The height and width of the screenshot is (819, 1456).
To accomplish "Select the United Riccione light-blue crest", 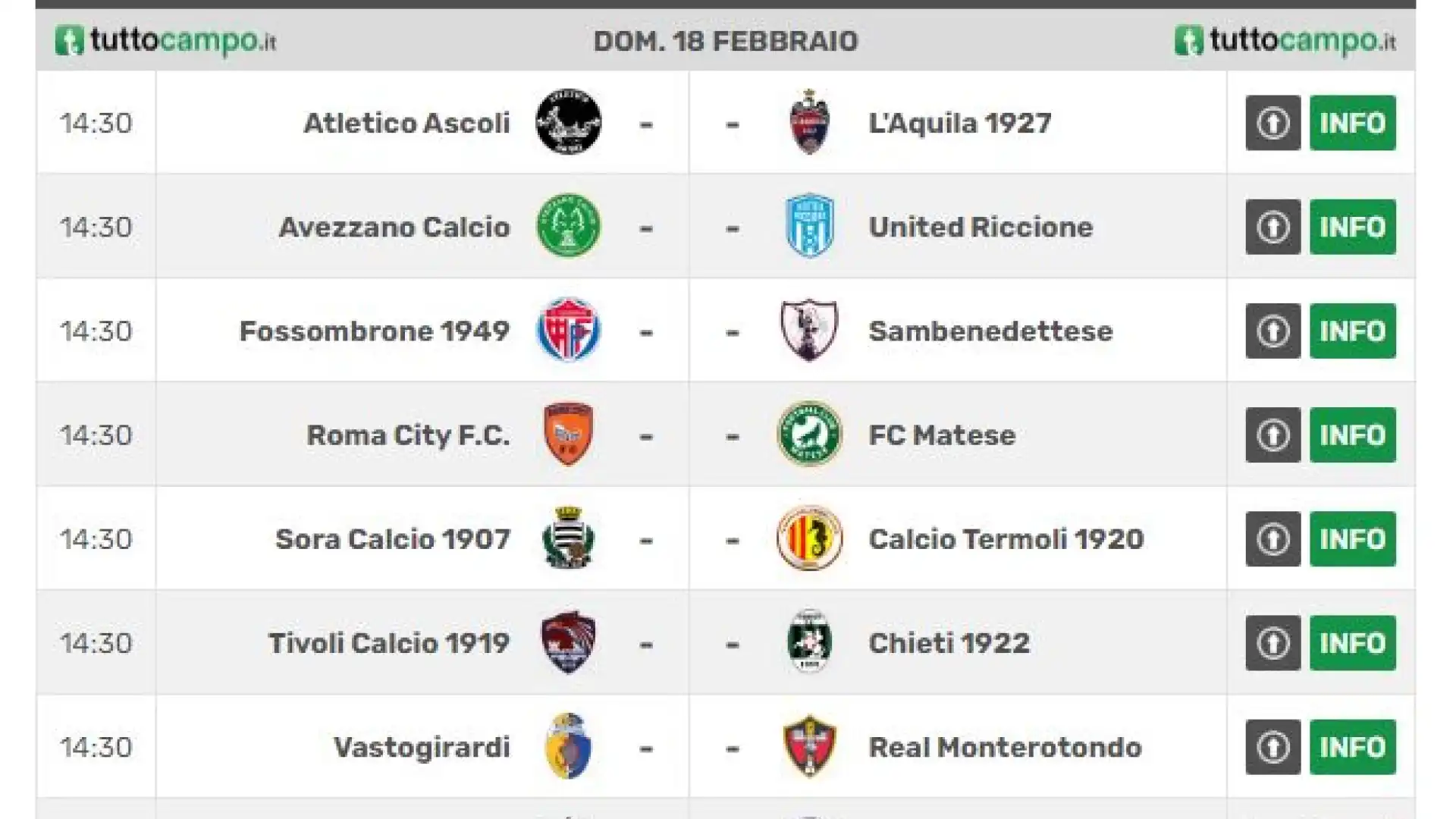I will pyautogui.click(x=809, y=226).
